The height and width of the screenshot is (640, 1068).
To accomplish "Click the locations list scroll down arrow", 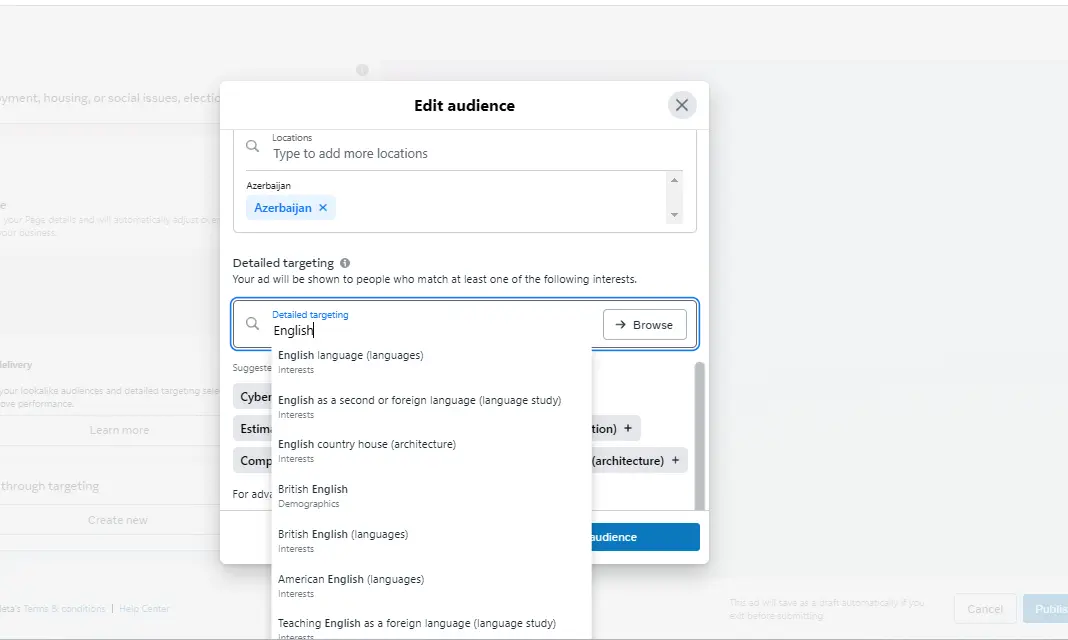I will (674, 215).
